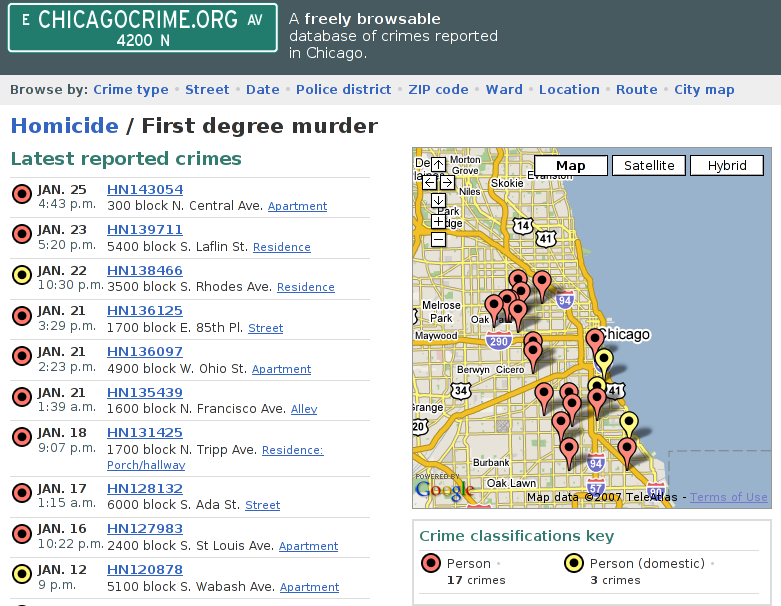Open the map Terms of Use link
Viewport: 781px width, 606px height.
pos(729,497)
